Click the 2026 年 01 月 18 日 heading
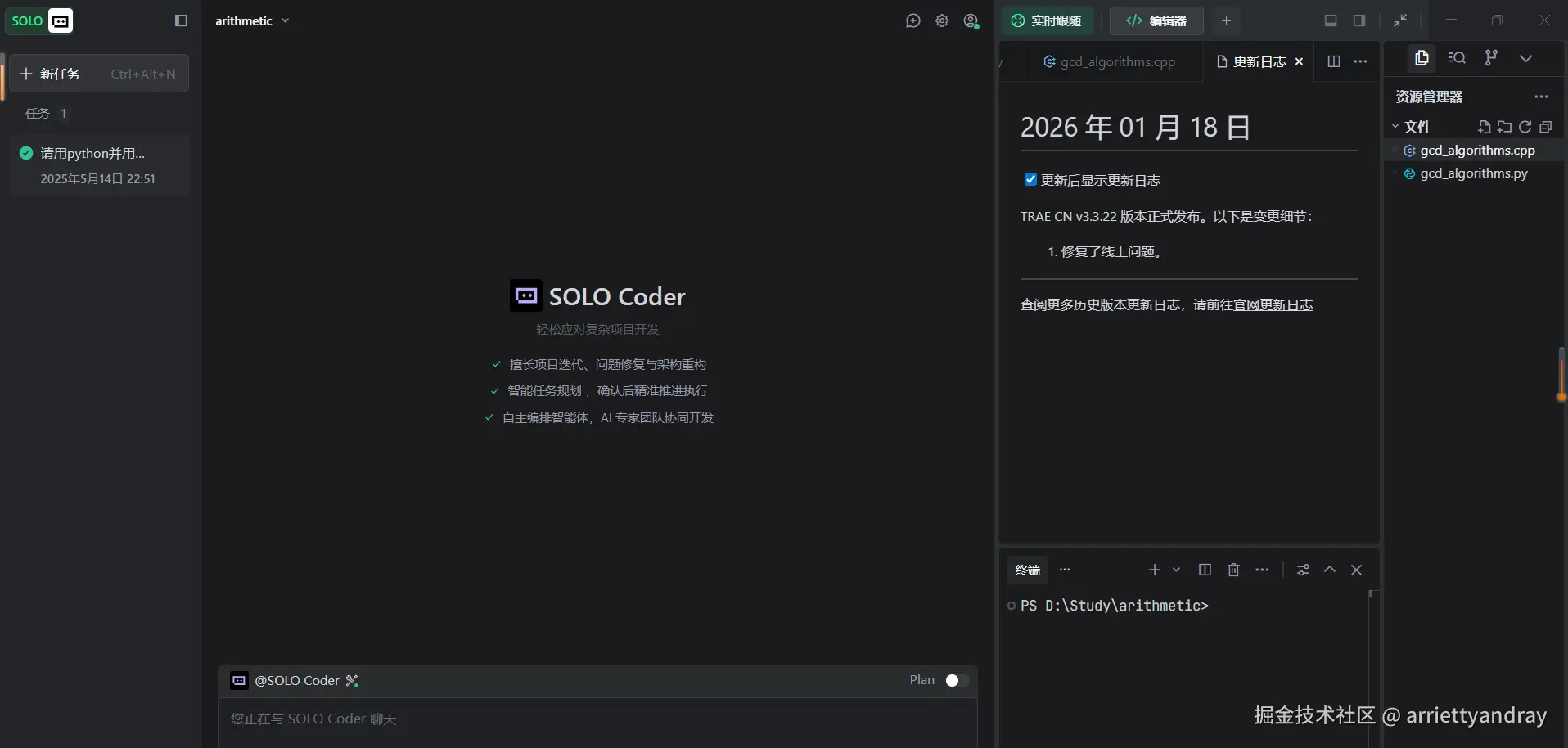Screen dimensions: 1568x748 (x=1135, y=128)
